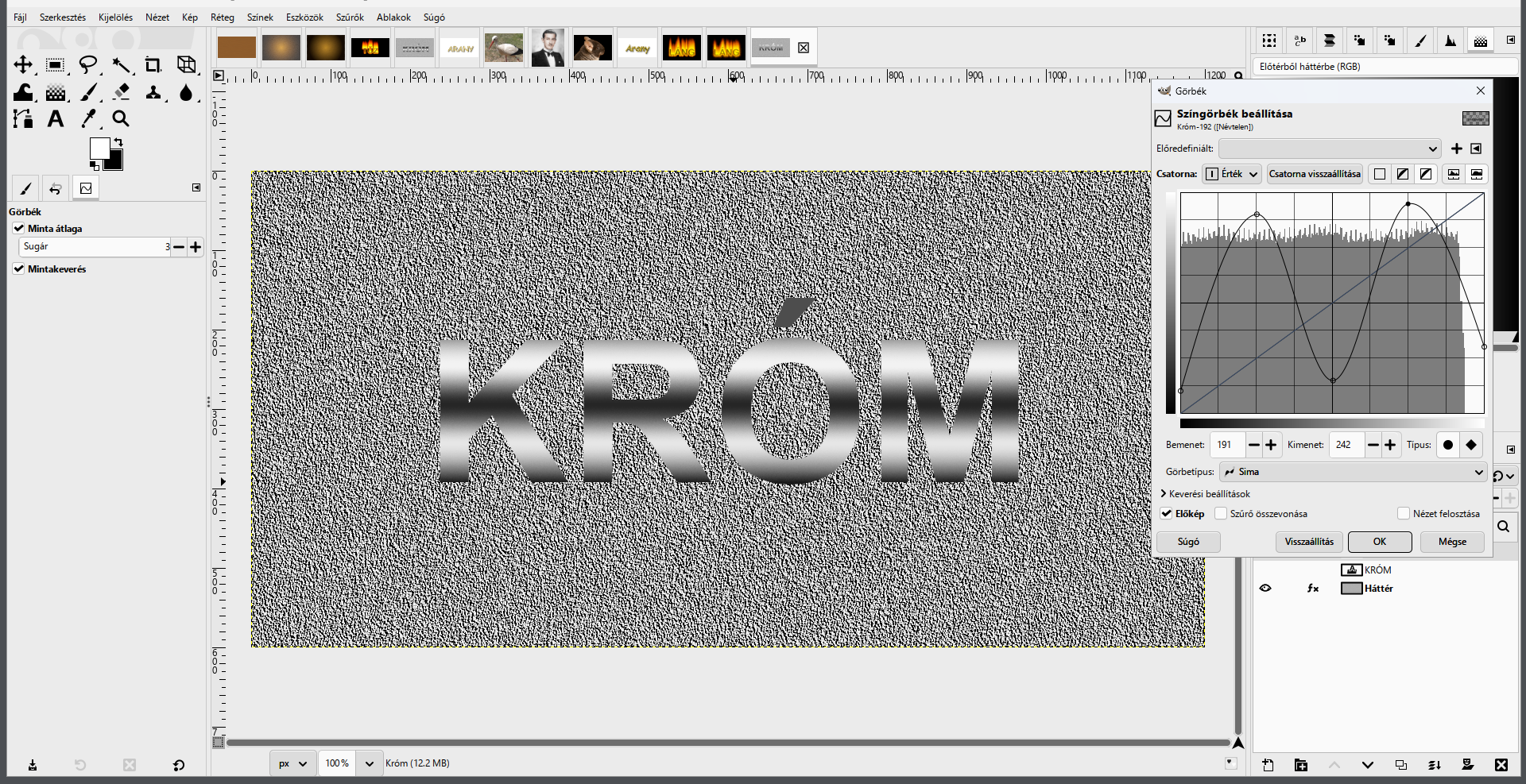This screenshot has width=1526, height=784.
Task: Open the stork photo image tab thumbnail
Action: coord(504,48)
